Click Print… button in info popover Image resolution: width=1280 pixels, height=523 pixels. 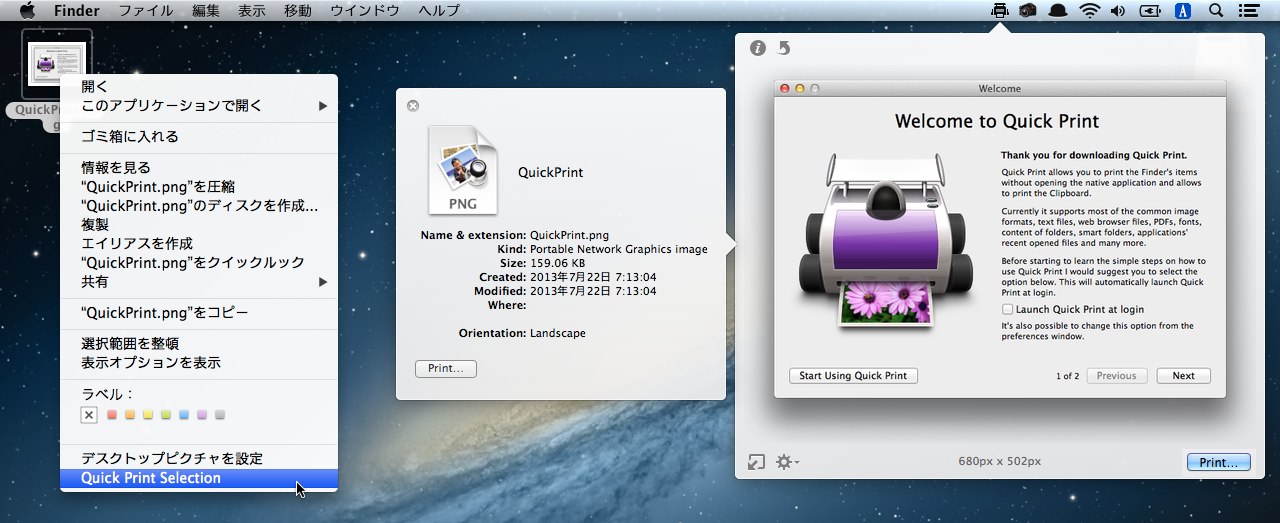[x=446, y=369]
